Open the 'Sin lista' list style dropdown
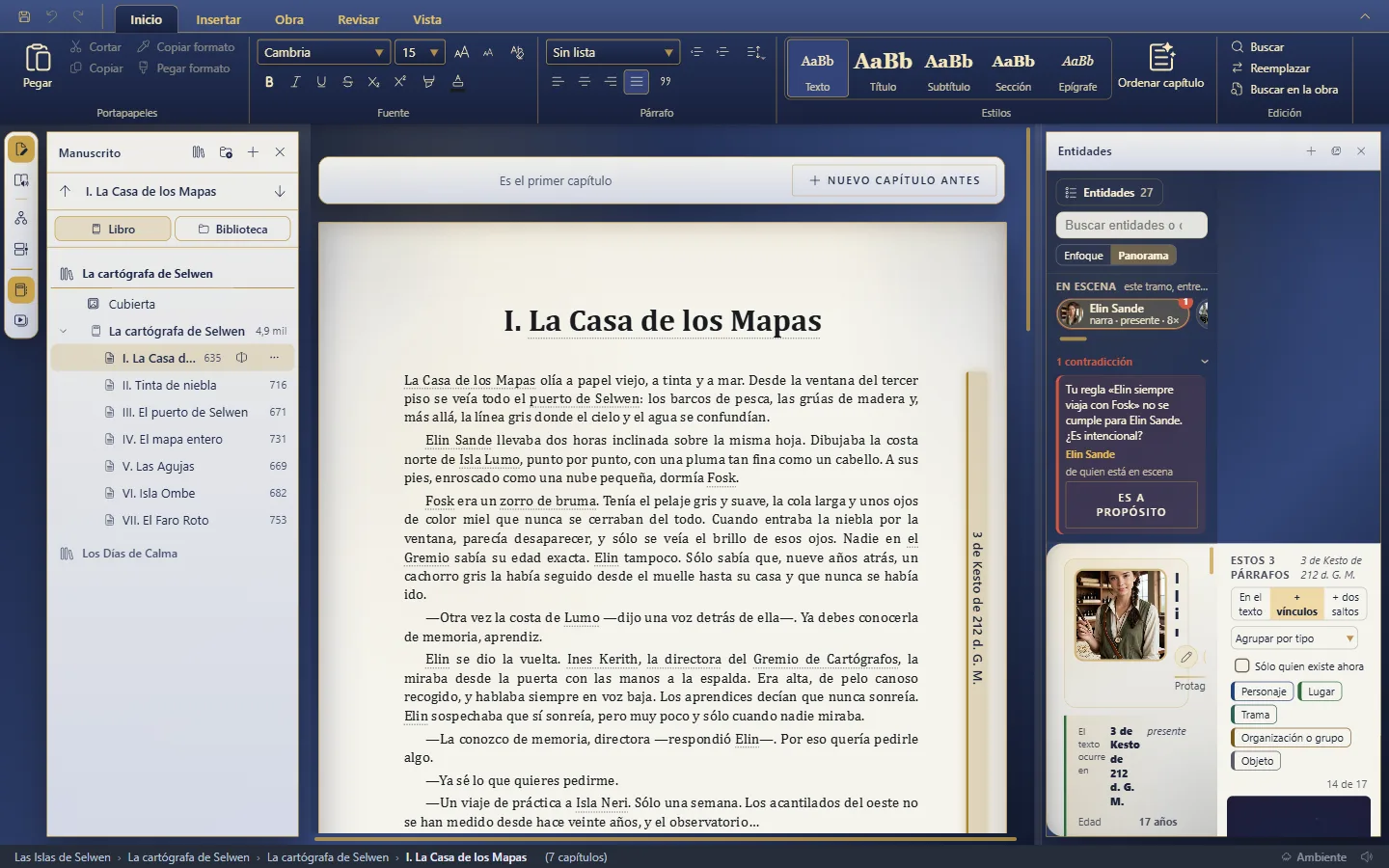 click(x=613, y=52)
